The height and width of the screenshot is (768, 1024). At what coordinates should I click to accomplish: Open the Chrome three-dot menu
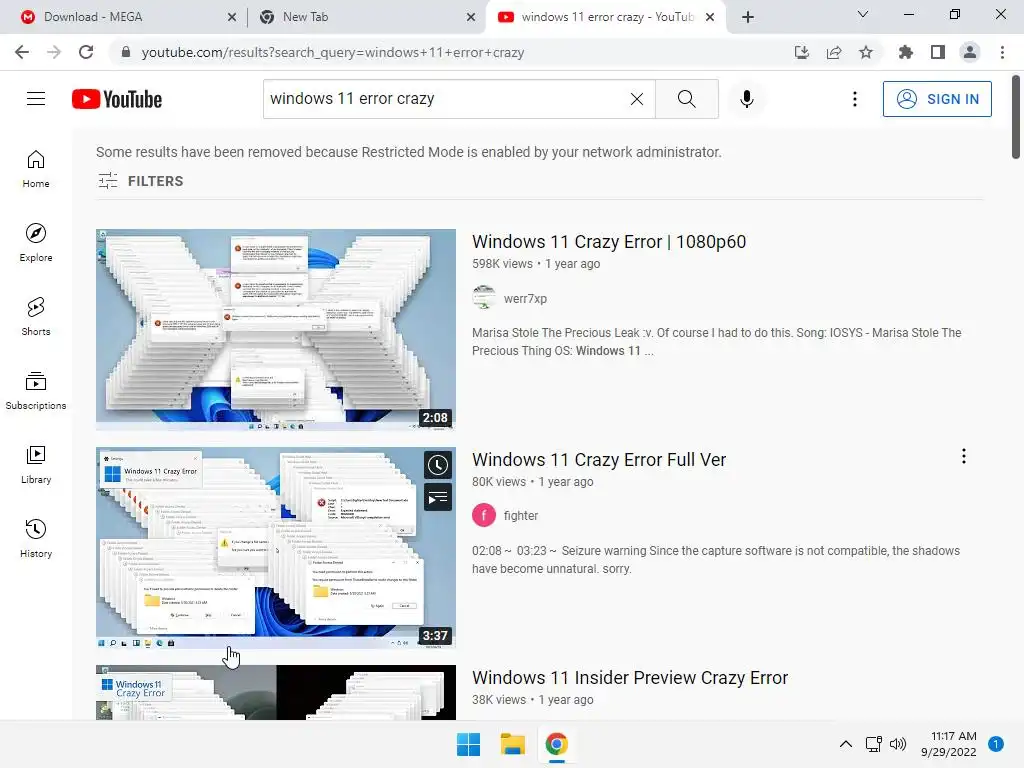click(x=1002, y=52)
